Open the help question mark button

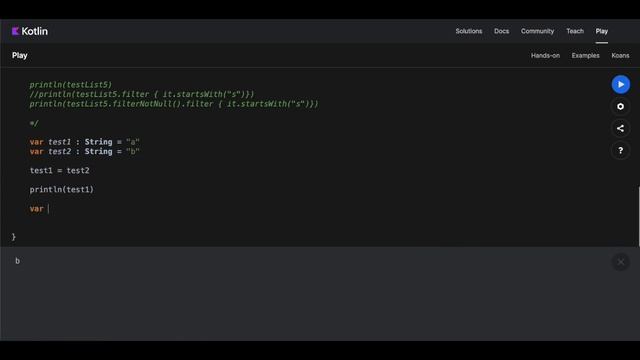pos(620,151)
